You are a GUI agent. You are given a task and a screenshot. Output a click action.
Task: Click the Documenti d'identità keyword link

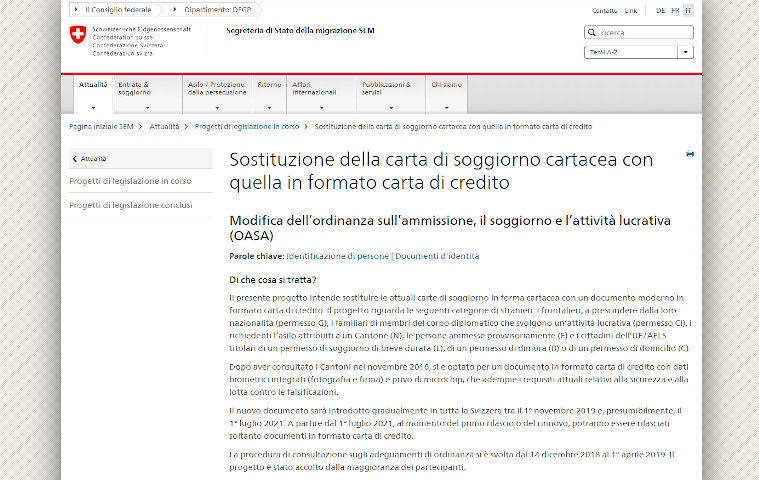click(437, 256)
